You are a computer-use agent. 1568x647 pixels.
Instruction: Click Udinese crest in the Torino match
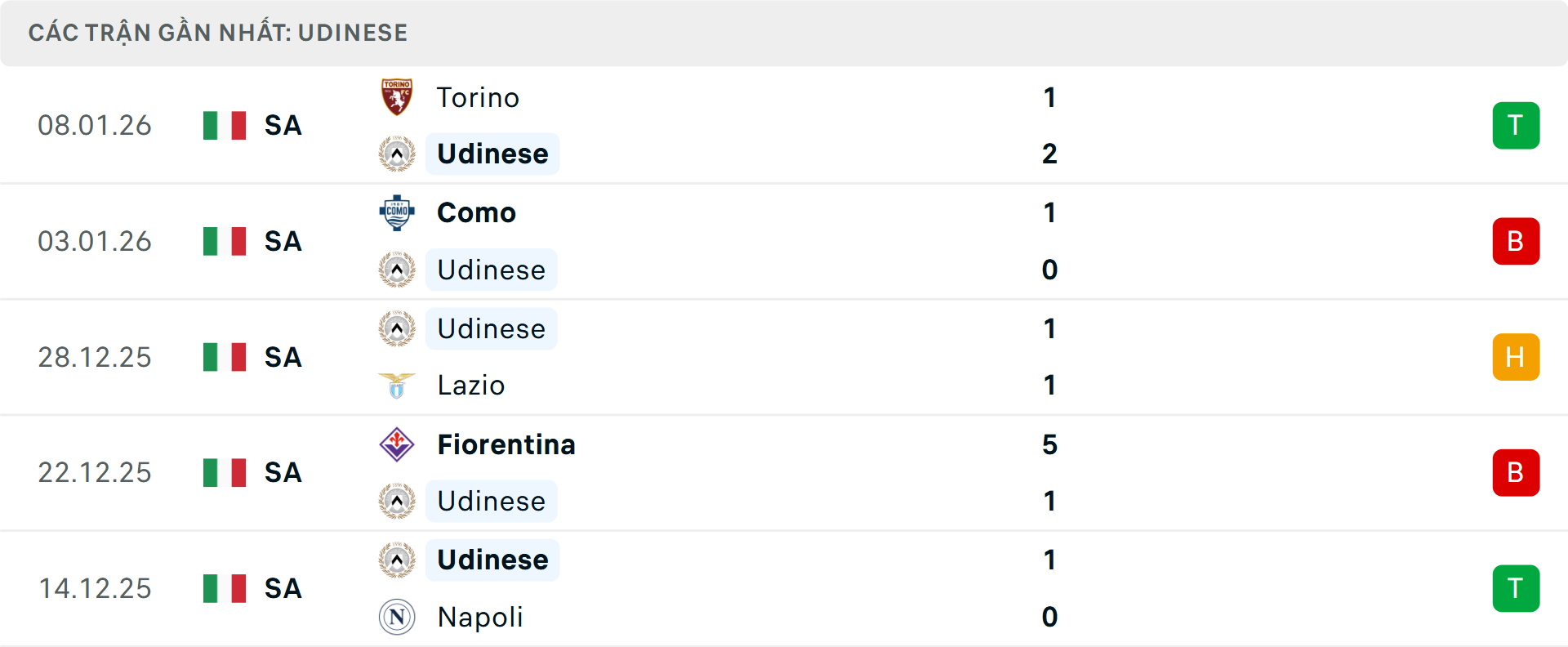[397, 154]
